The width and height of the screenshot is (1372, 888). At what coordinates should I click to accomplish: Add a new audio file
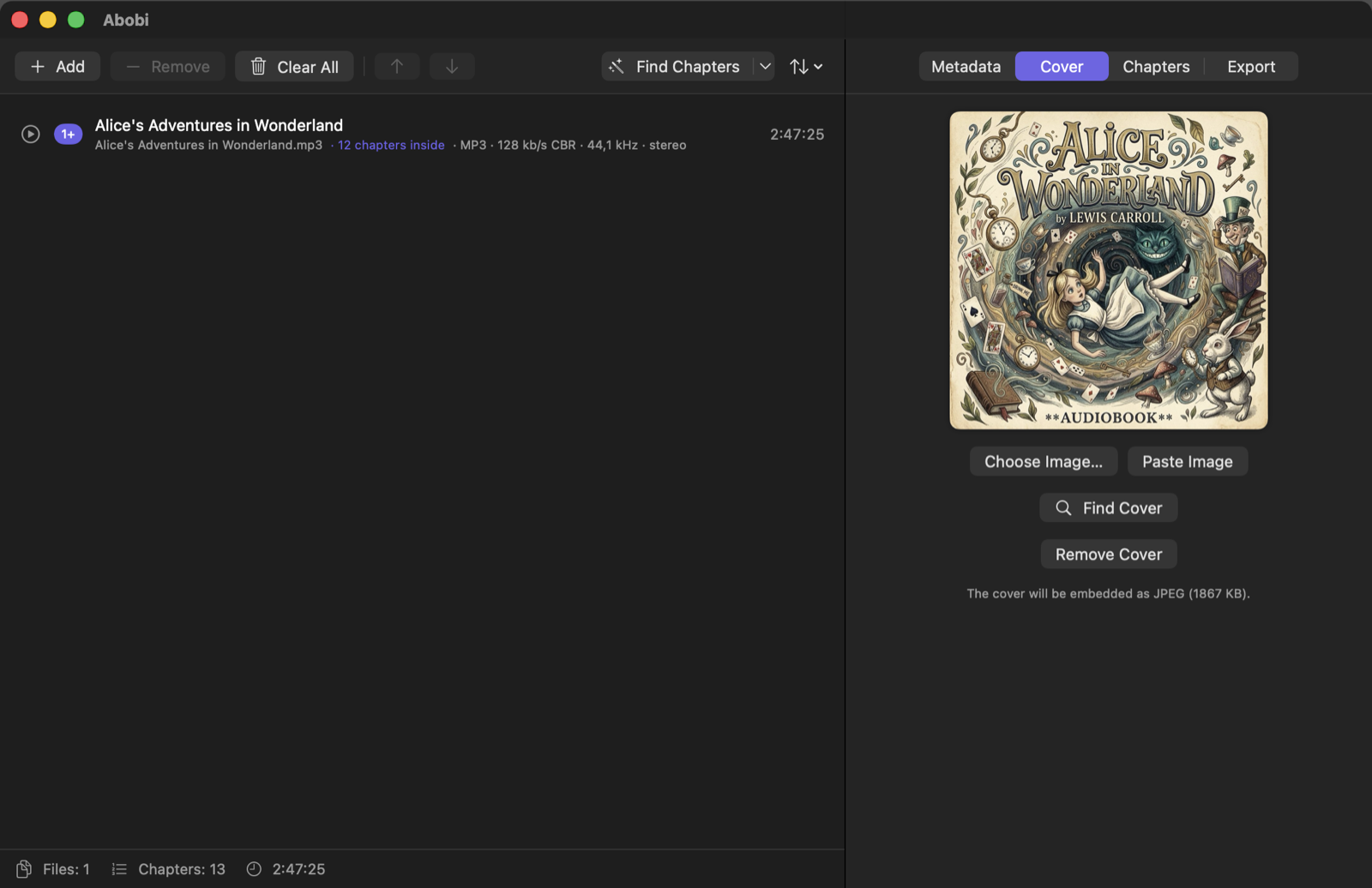coord(57,67)
